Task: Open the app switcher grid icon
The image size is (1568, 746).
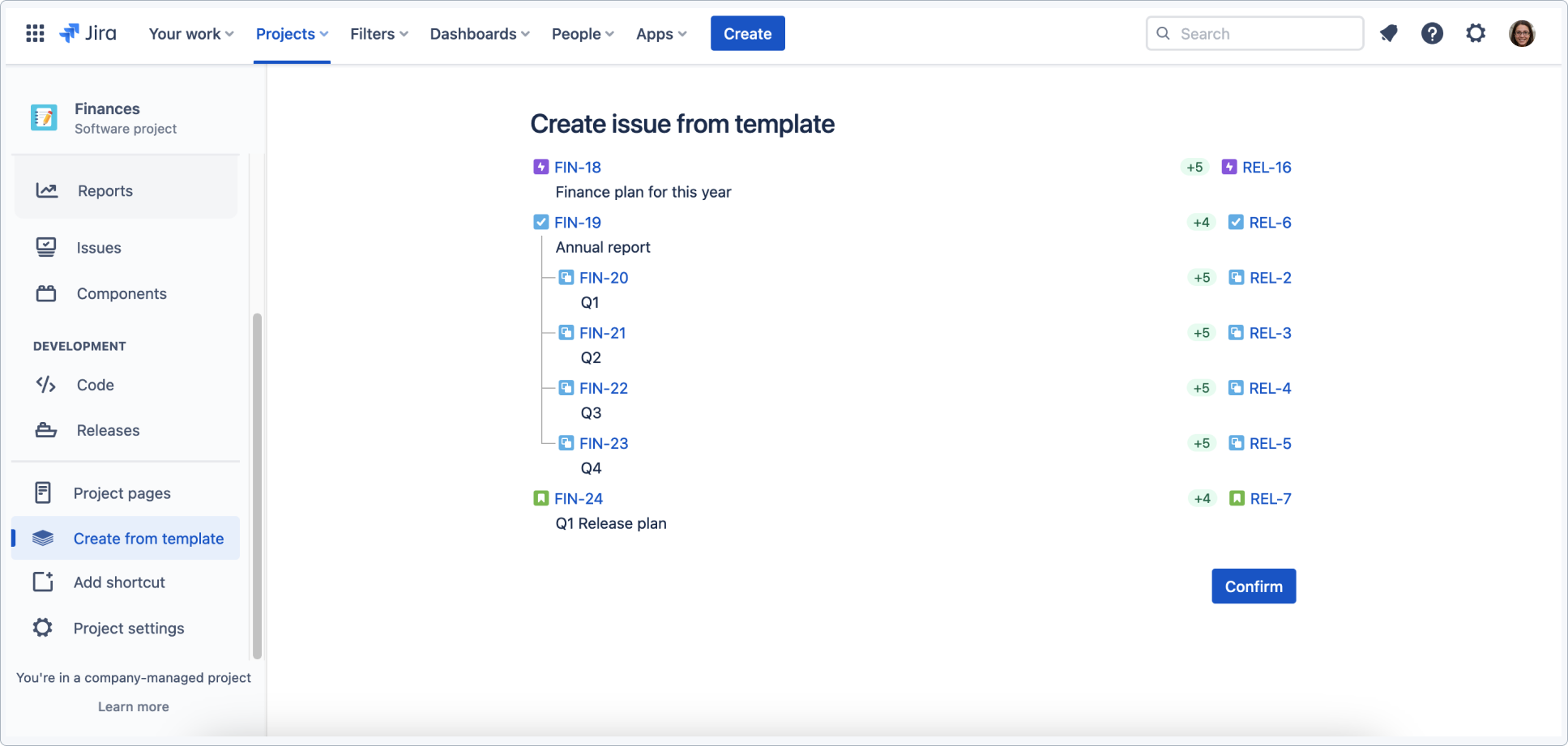Action: pyautogui.click(x=35, y=33)
